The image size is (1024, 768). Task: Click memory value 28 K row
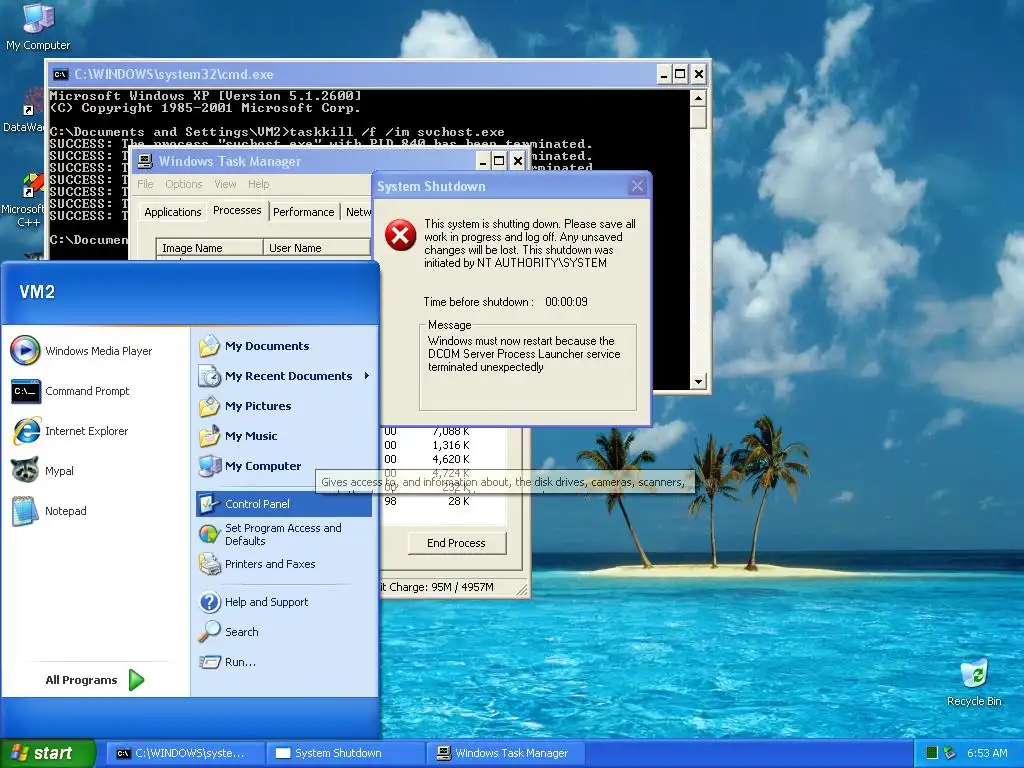[458, 501]
